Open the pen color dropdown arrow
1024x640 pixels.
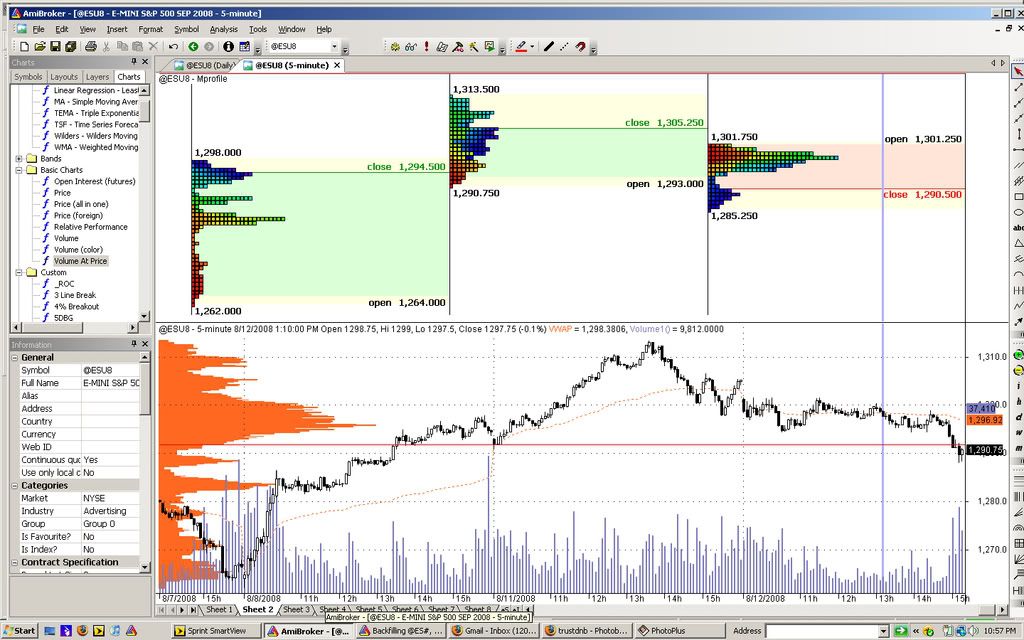tap(532, 46)
